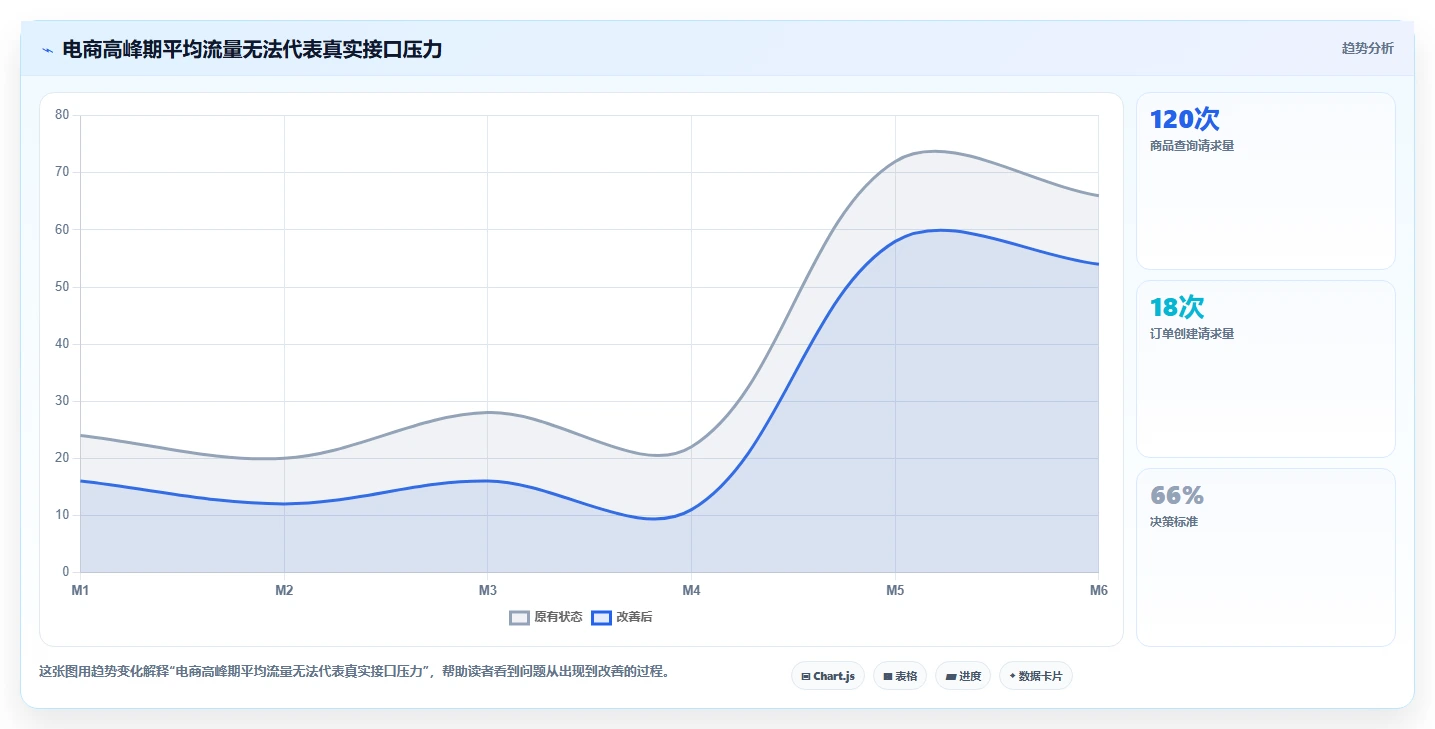Click the lightning icon beside the chart title
The image size is (1435, 729).
(47, 50)
